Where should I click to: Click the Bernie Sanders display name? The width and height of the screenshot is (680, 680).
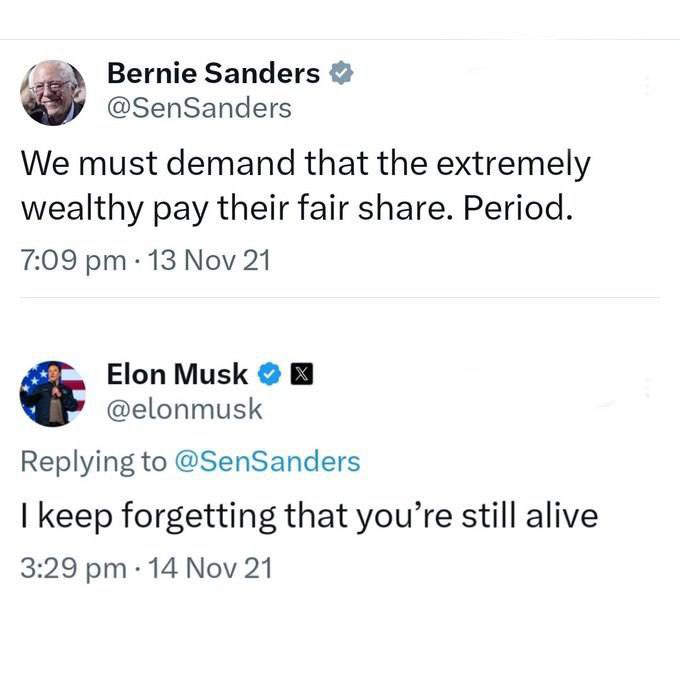213,73
